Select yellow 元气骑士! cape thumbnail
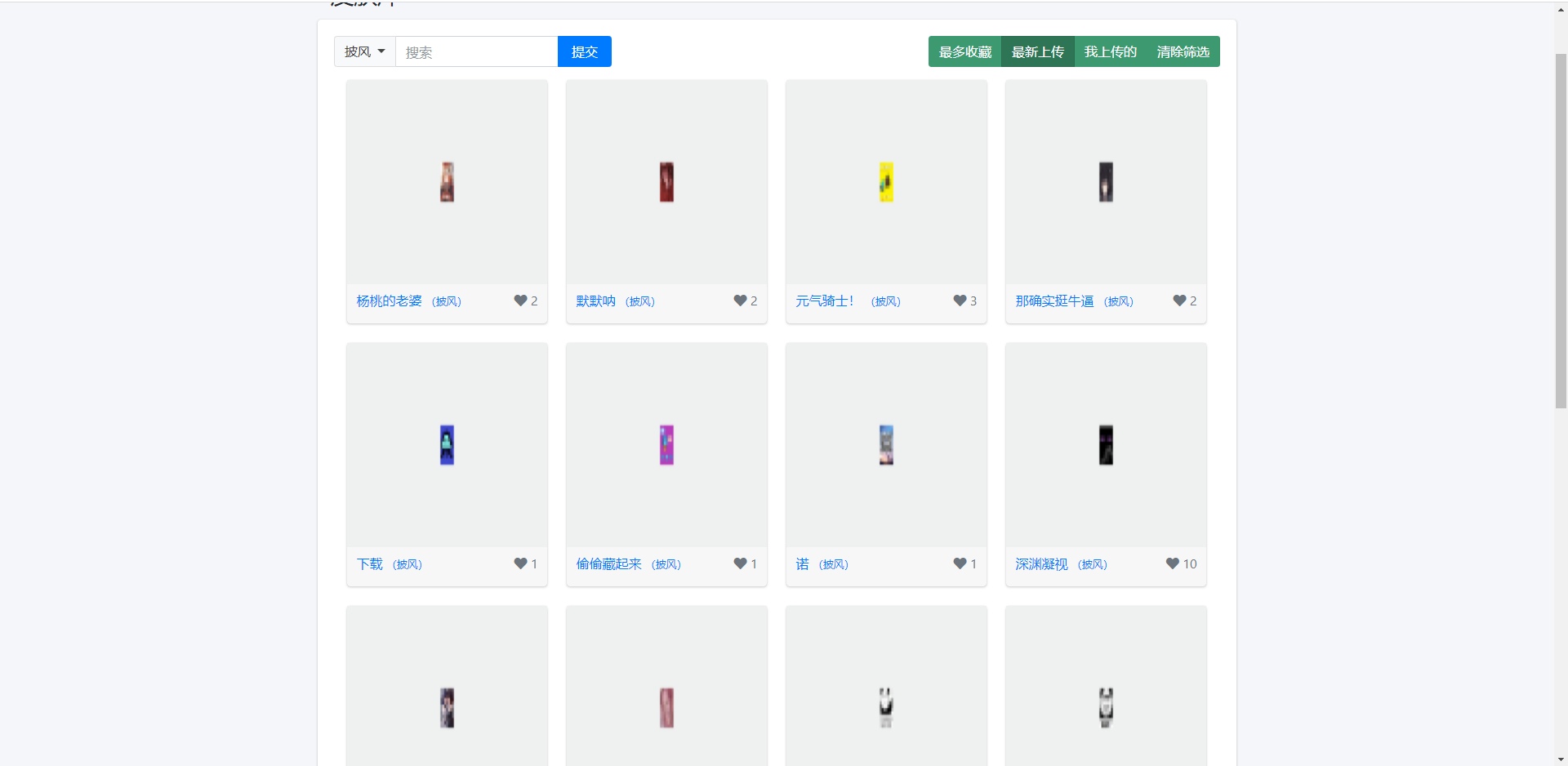Viewport: 1568px width, 766px height. [x=886, y=182]
